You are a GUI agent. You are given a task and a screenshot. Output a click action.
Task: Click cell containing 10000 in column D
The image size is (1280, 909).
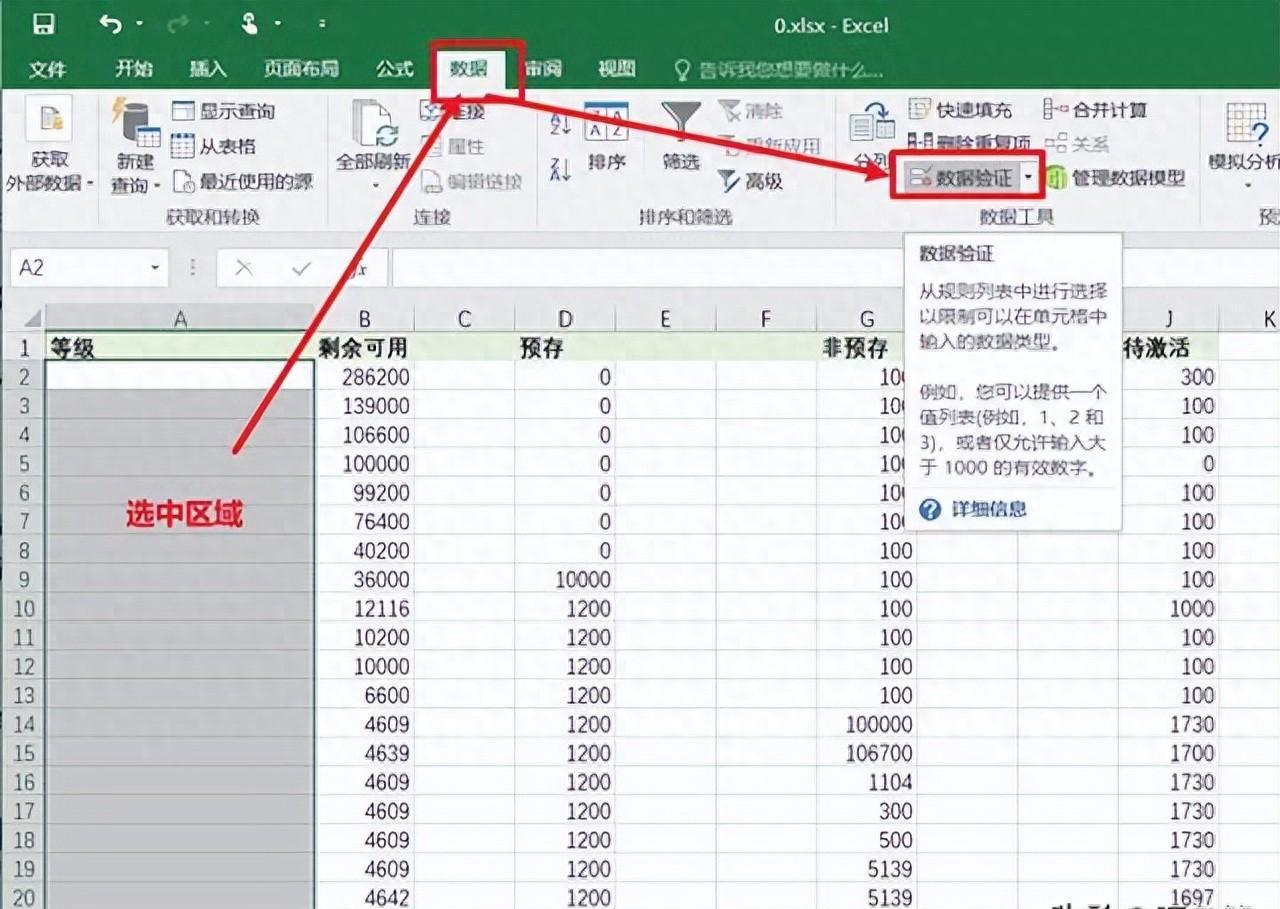565,579
